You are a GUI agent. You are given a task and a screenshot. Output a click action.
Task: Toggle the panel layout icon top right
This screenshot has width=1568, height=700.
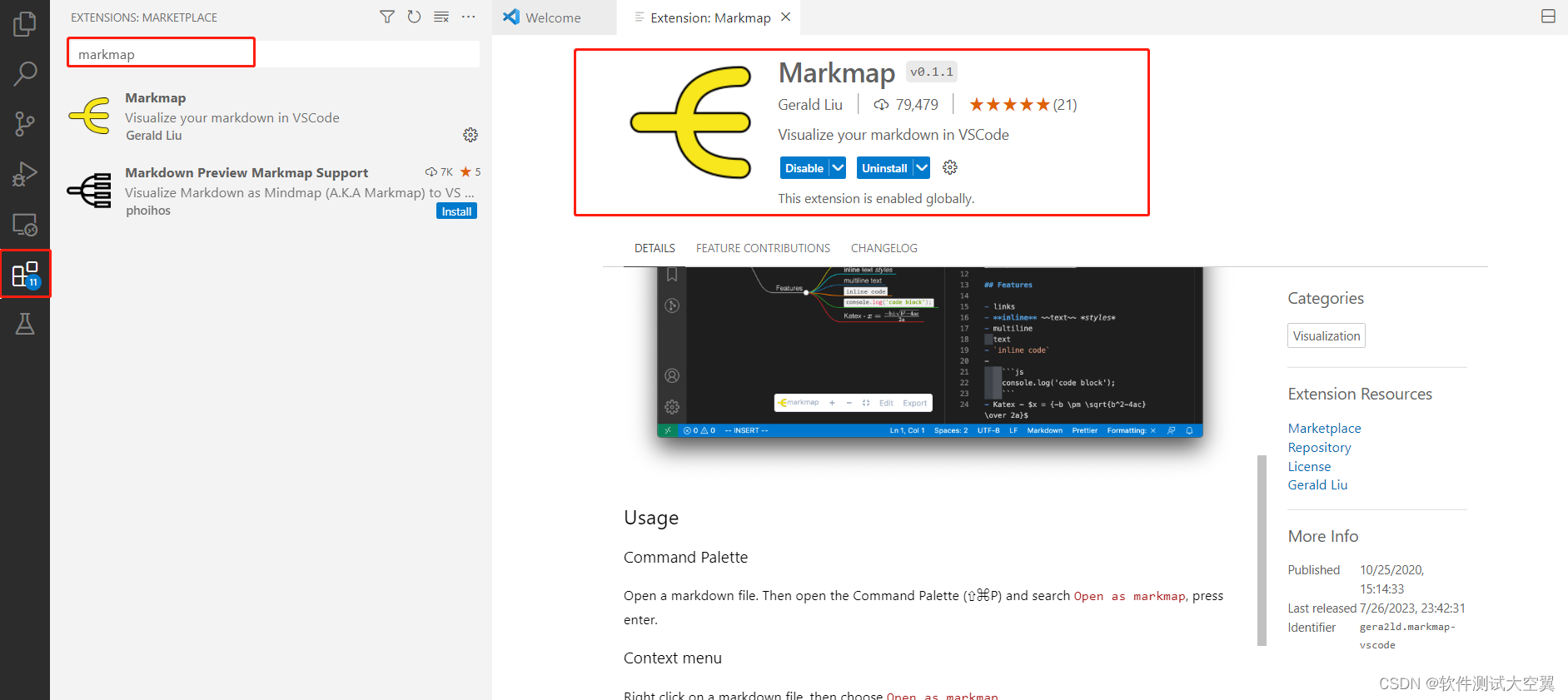(x=1548, y=17)
